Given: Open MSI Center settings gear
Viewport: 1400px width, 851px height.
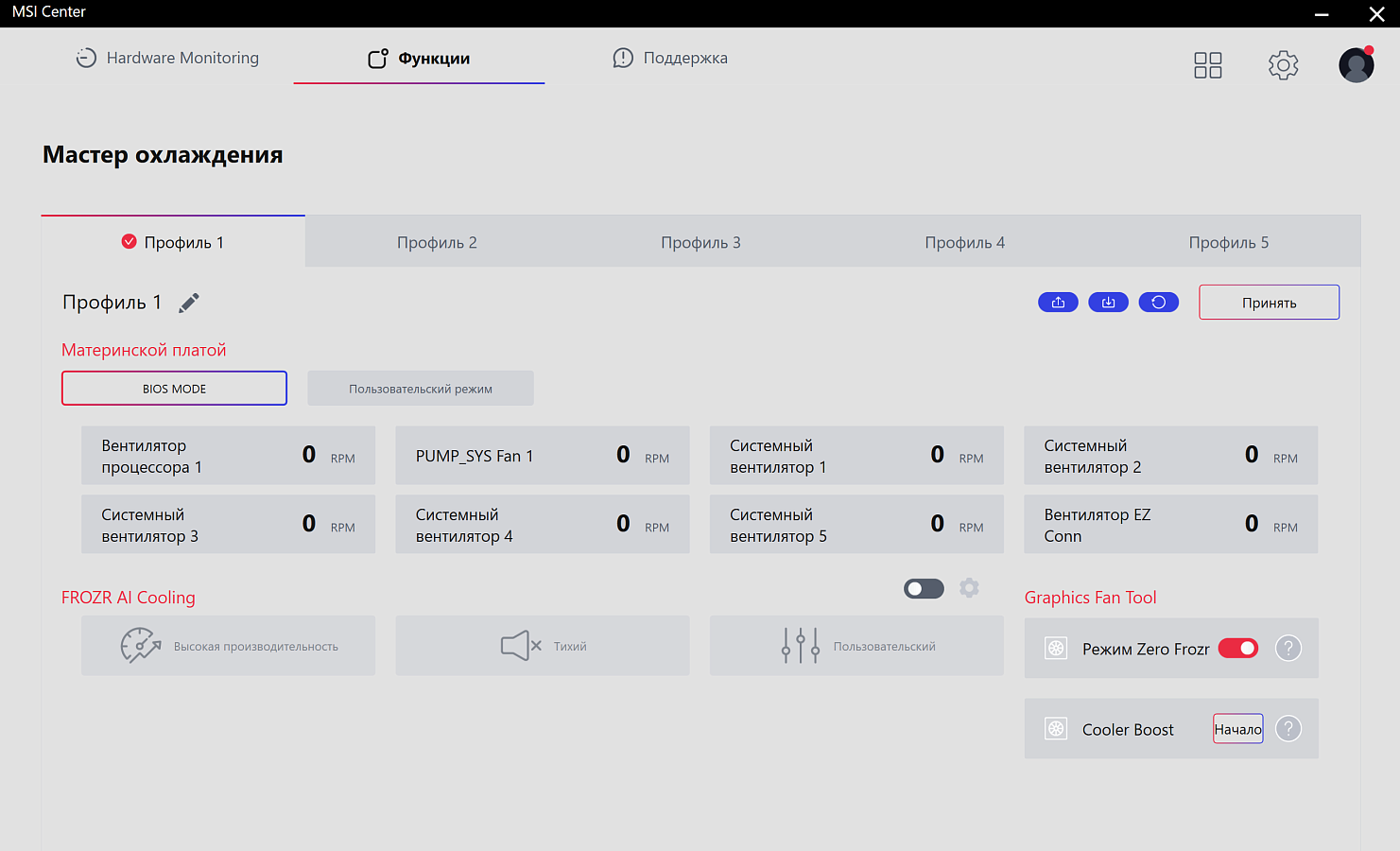Looking at the screenshot, I should (1283, 65).
